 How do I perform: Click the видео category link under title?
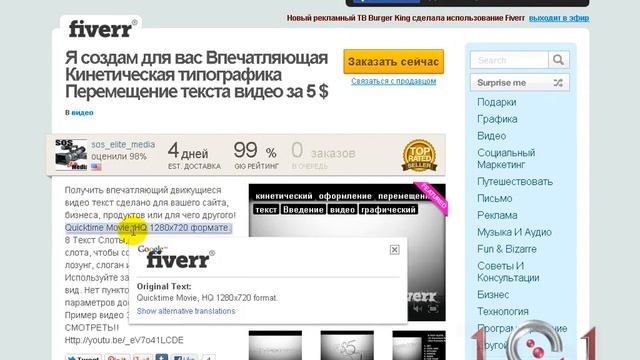[82, 113]
